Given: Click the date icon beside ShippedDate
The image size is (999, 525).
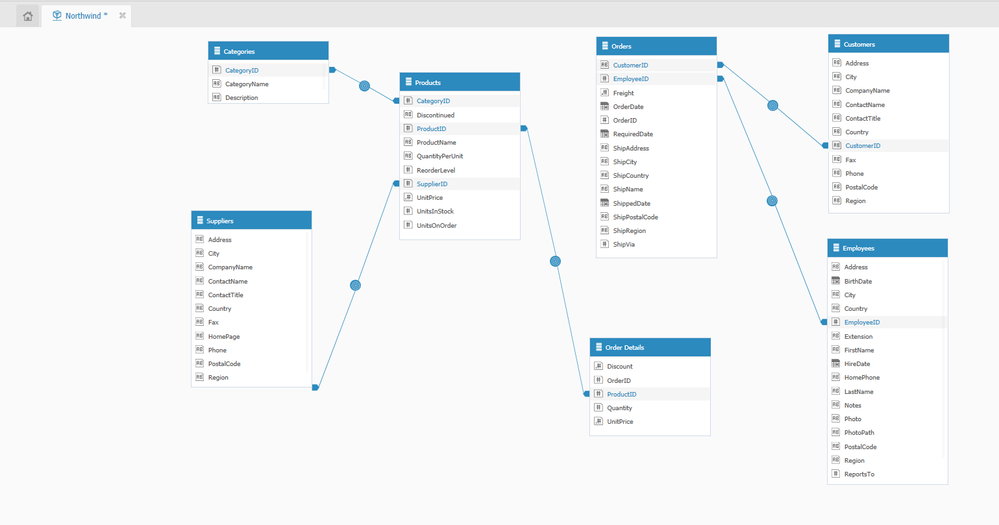Looking at the screenshot, I should (x=605, y=203).
